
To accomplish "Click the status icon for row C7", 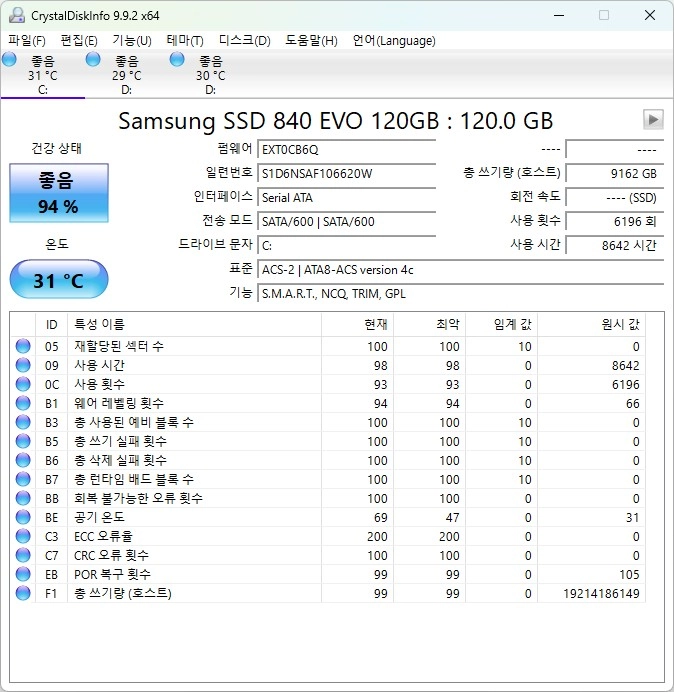I will 23,555.
